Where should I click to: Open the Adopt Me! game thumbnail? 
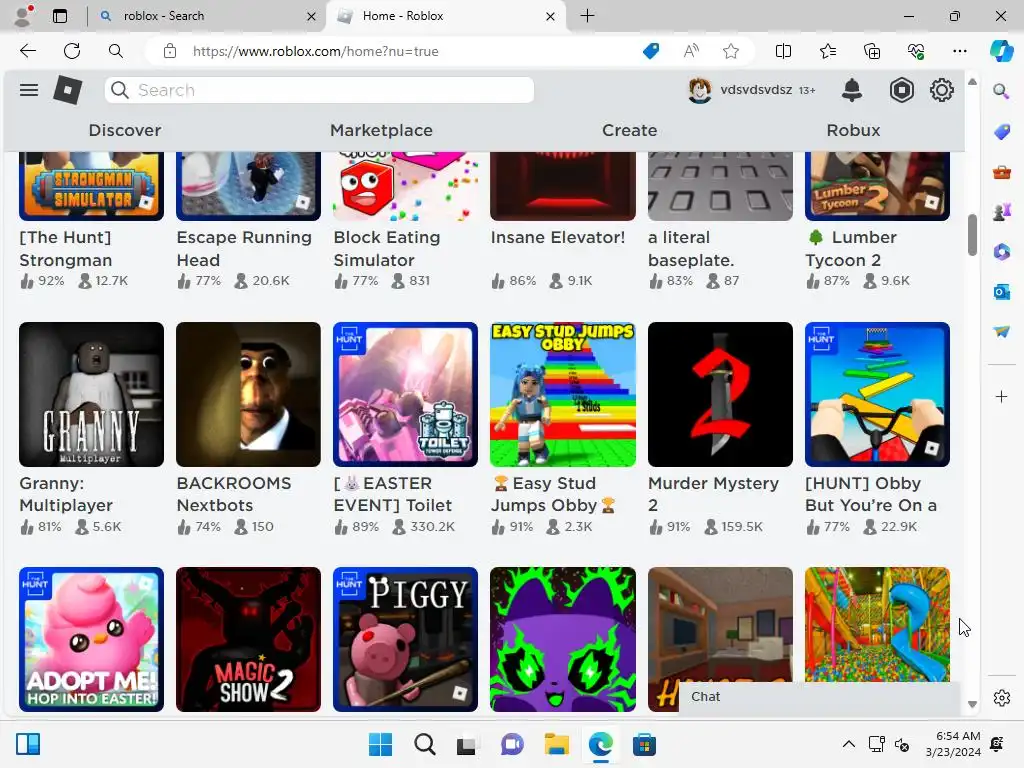(x=91, y=639)
